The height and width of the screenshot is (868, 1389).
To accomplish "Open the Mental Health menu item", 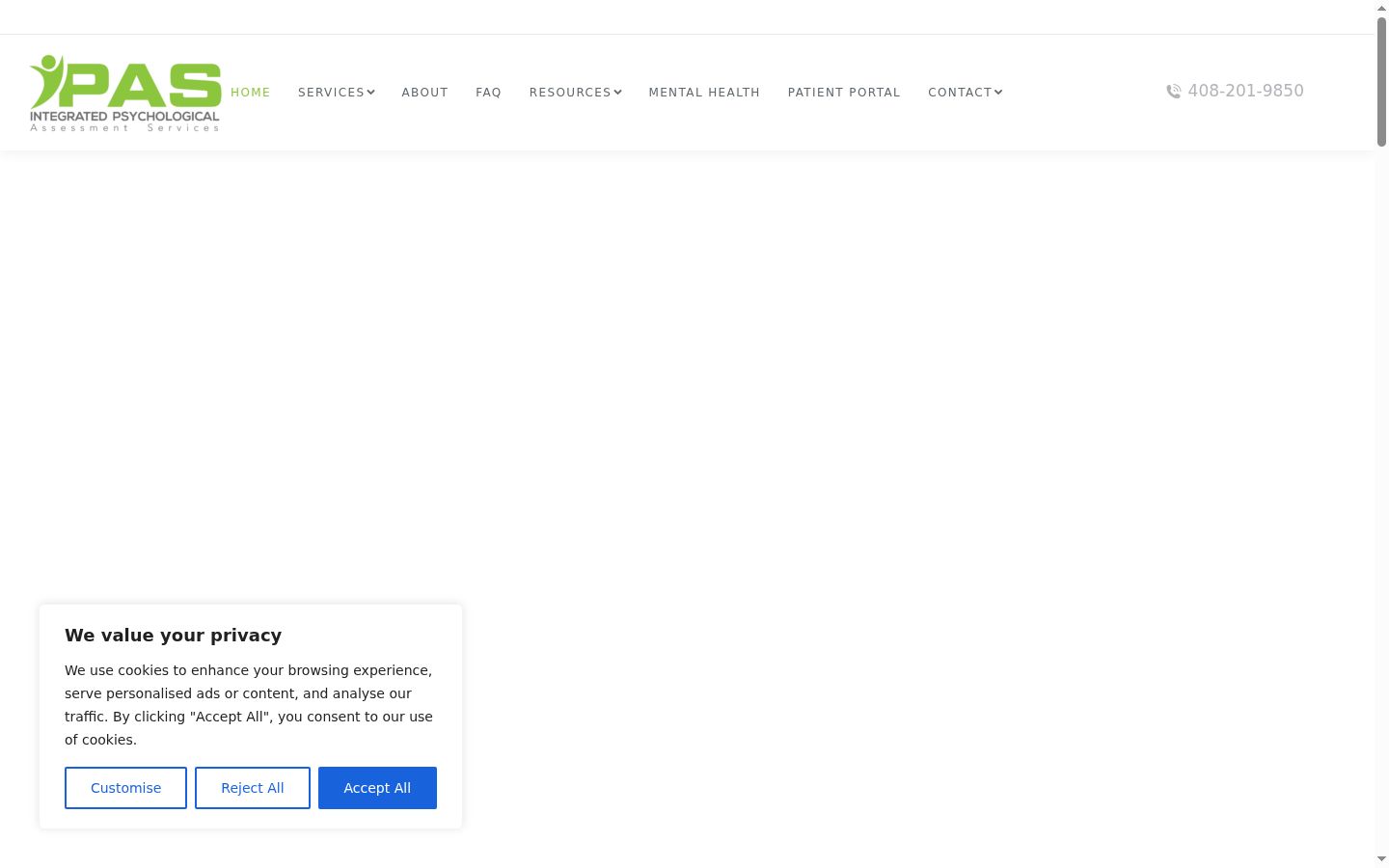I will click(x=704, y=93).
